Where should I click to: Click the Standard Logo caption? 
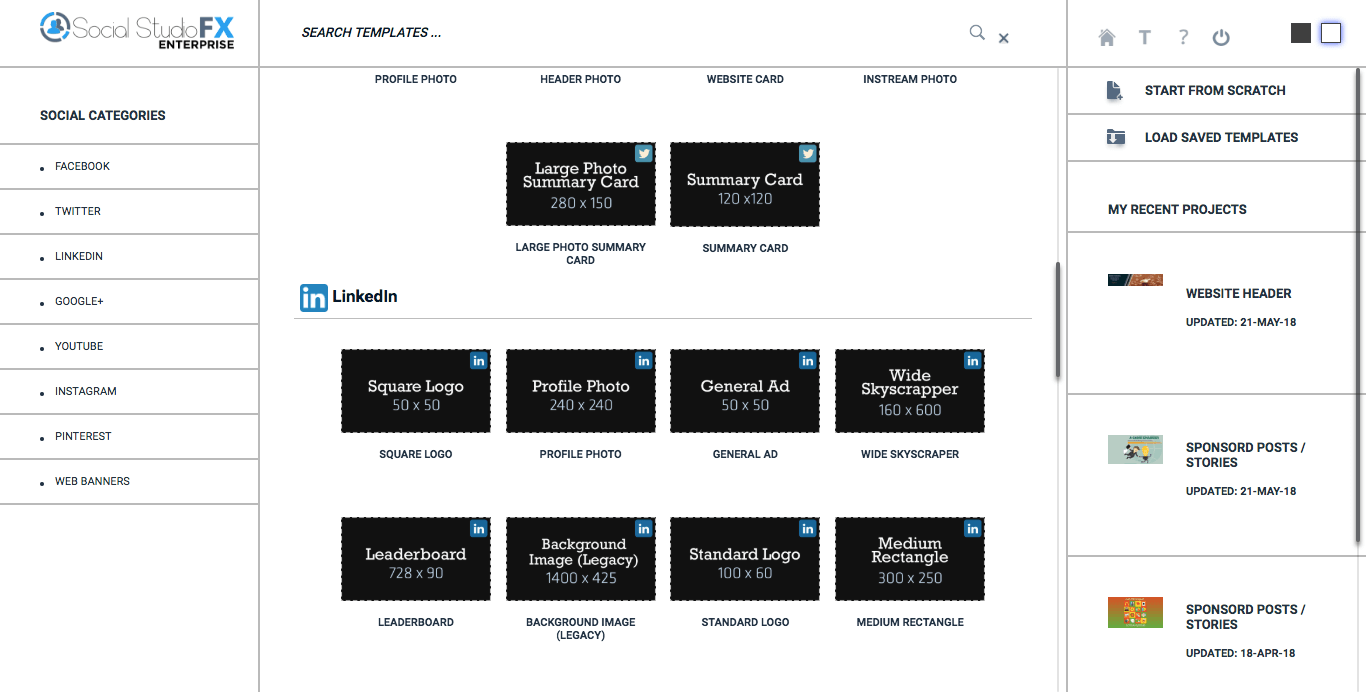coord(745,622)
